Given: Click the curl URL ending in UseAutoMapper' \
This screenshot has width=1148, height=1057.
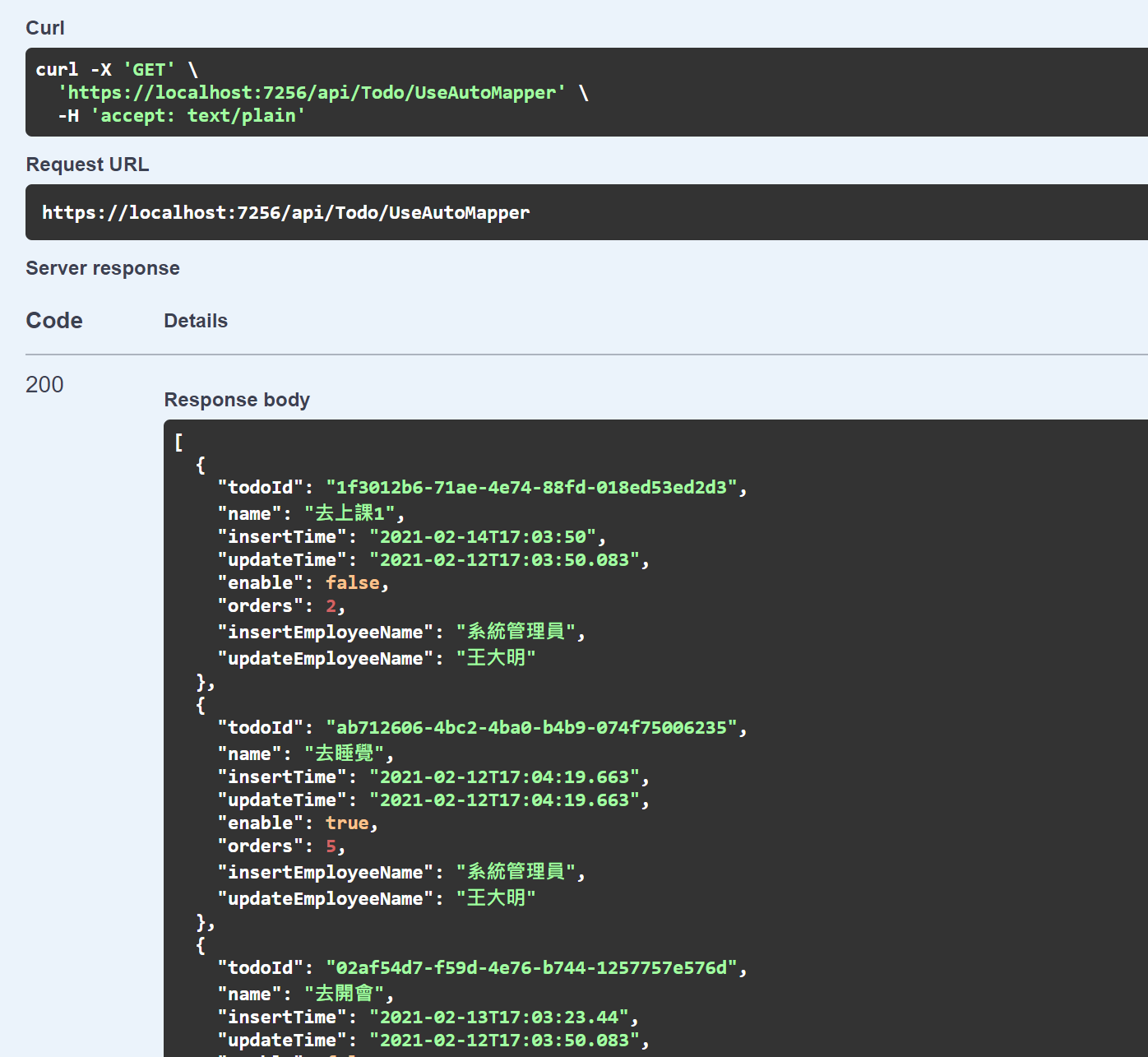Looking at the screenshot, I should pyautogui.click(x=323, y=93).
